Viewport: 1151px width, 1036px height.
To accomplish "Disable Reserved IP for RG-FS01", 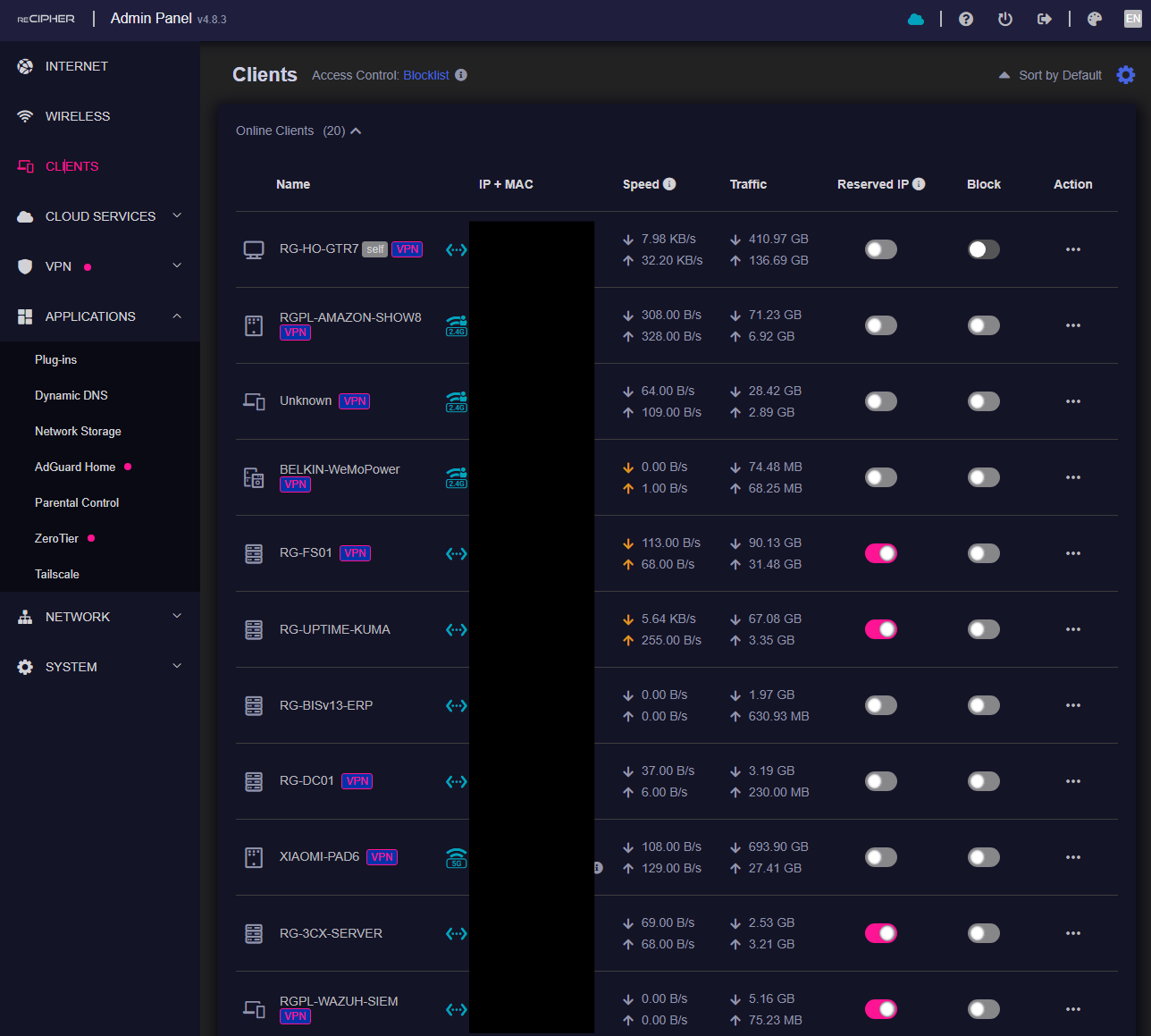I will 880,553.
